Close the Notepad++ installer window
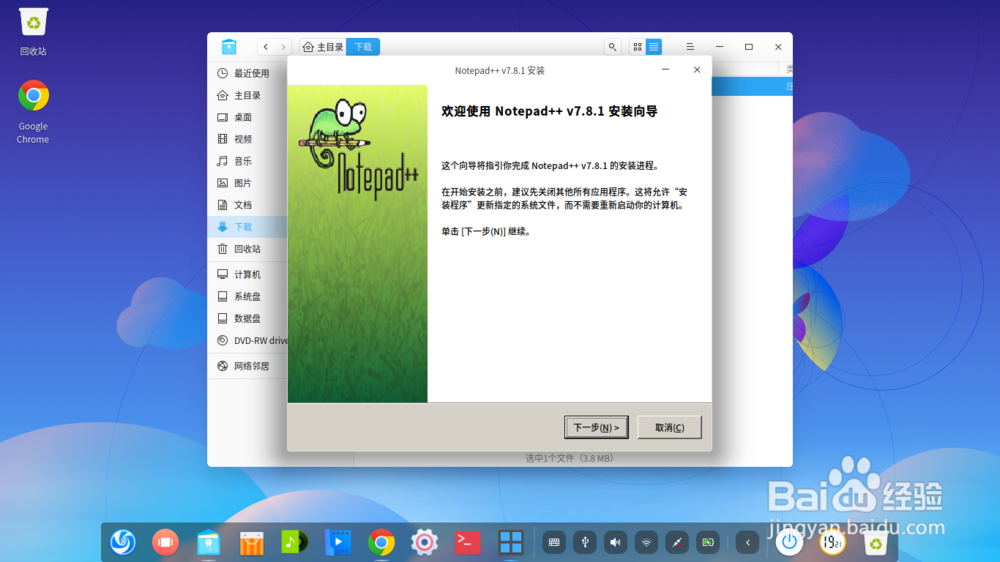1000x562 pixels. coord(696,70)
